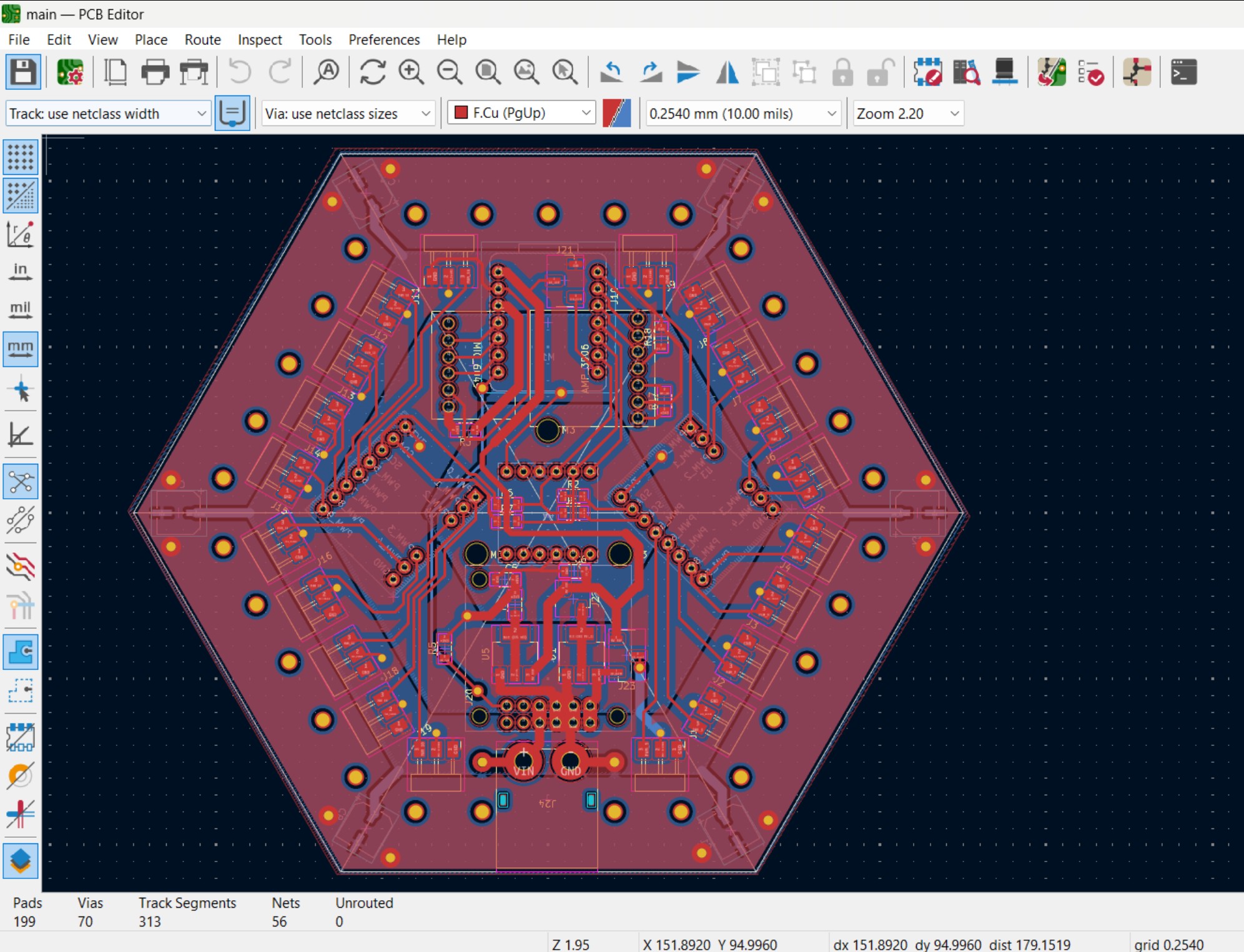Screen dimensions: 1244x952
Task: Click the grid size 0.2540 mm selector
Action: (x=741, y=114)
